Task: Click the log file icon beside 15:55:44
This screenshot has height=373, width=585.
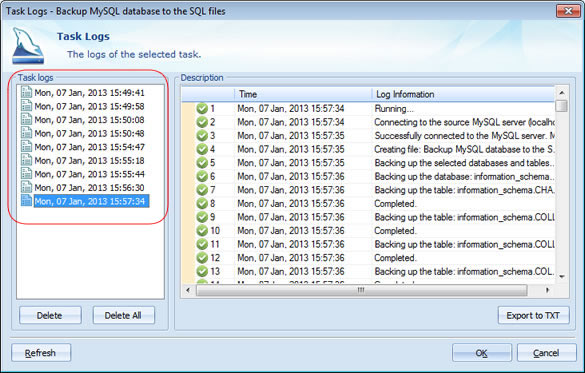Action: [x=26, y=174]
